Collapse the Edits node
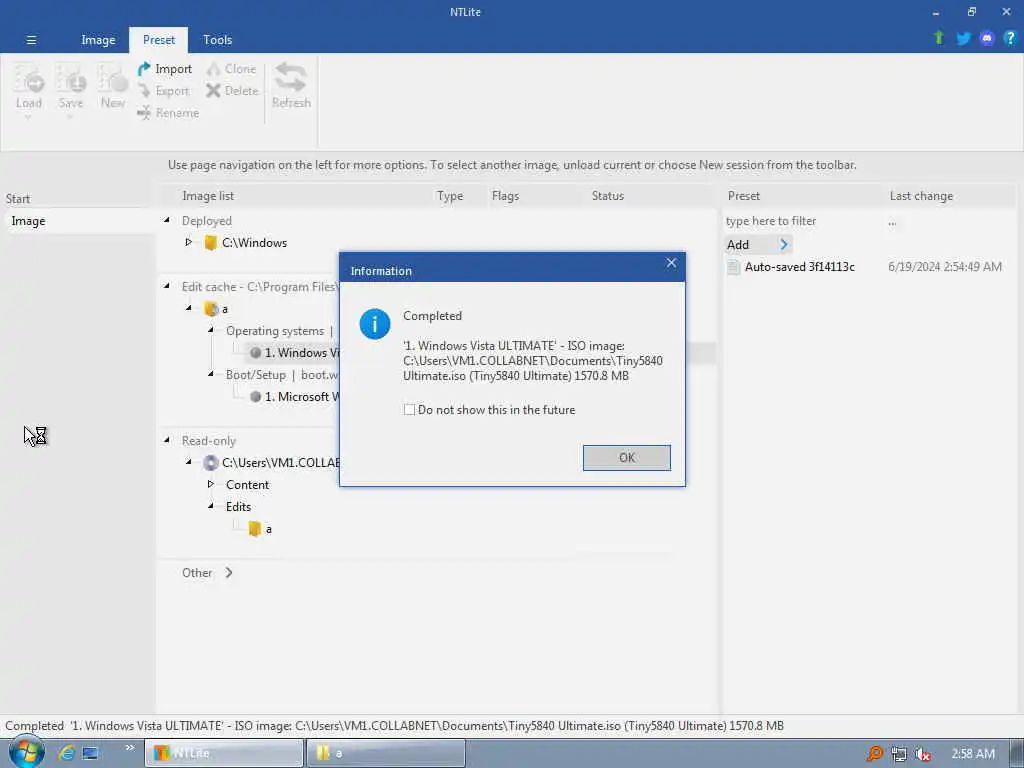Viewport: 1024px width, 768px height. (x=210, y=506)
